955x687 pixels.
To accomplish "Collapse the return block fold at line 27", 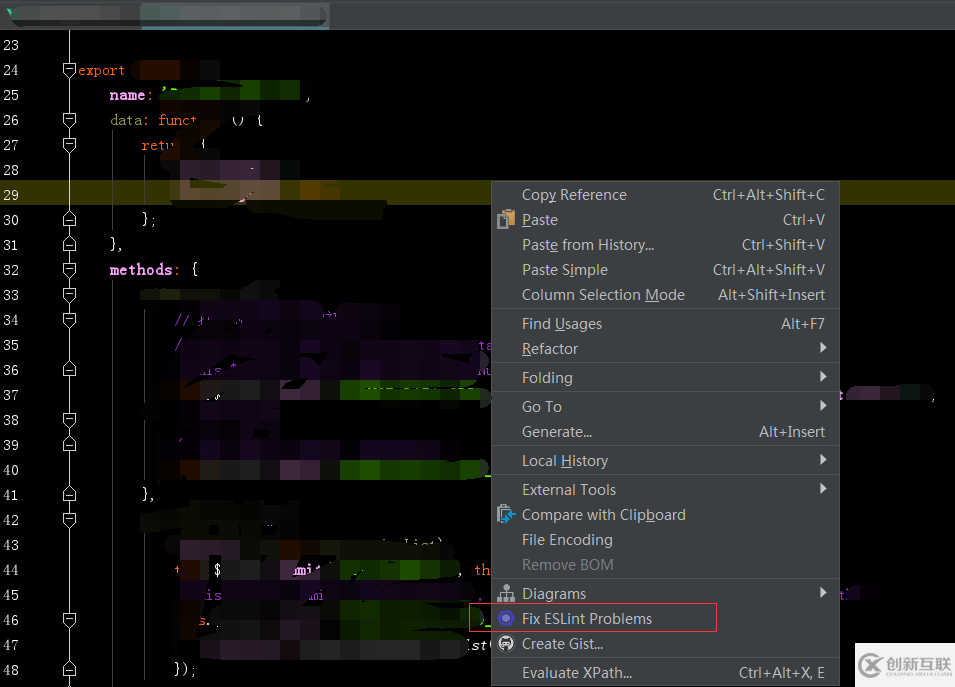I will pos(69,145).
